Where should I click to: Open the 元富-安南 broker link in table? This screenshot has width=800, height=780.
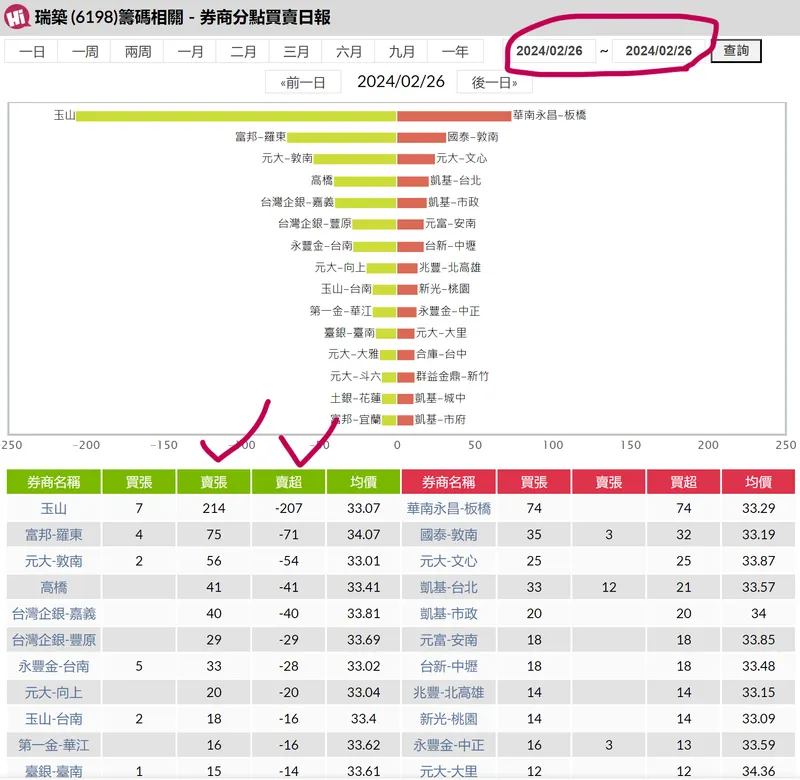[448, 640]
